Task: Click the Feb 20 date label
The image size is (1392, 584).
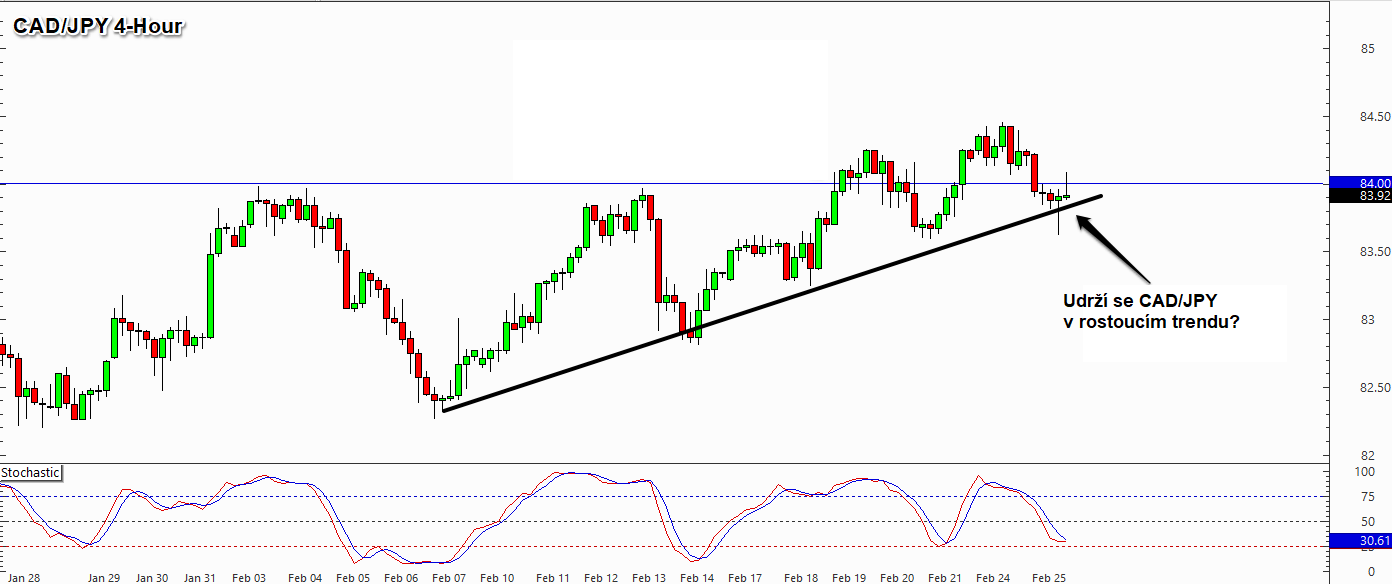Action: [x=897, y=578]
